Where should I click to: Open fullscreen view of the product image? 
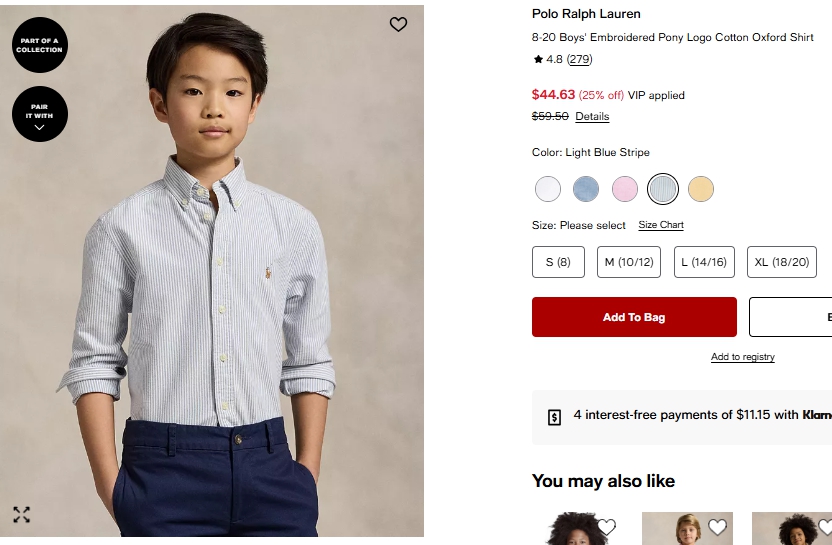point(21,515)
